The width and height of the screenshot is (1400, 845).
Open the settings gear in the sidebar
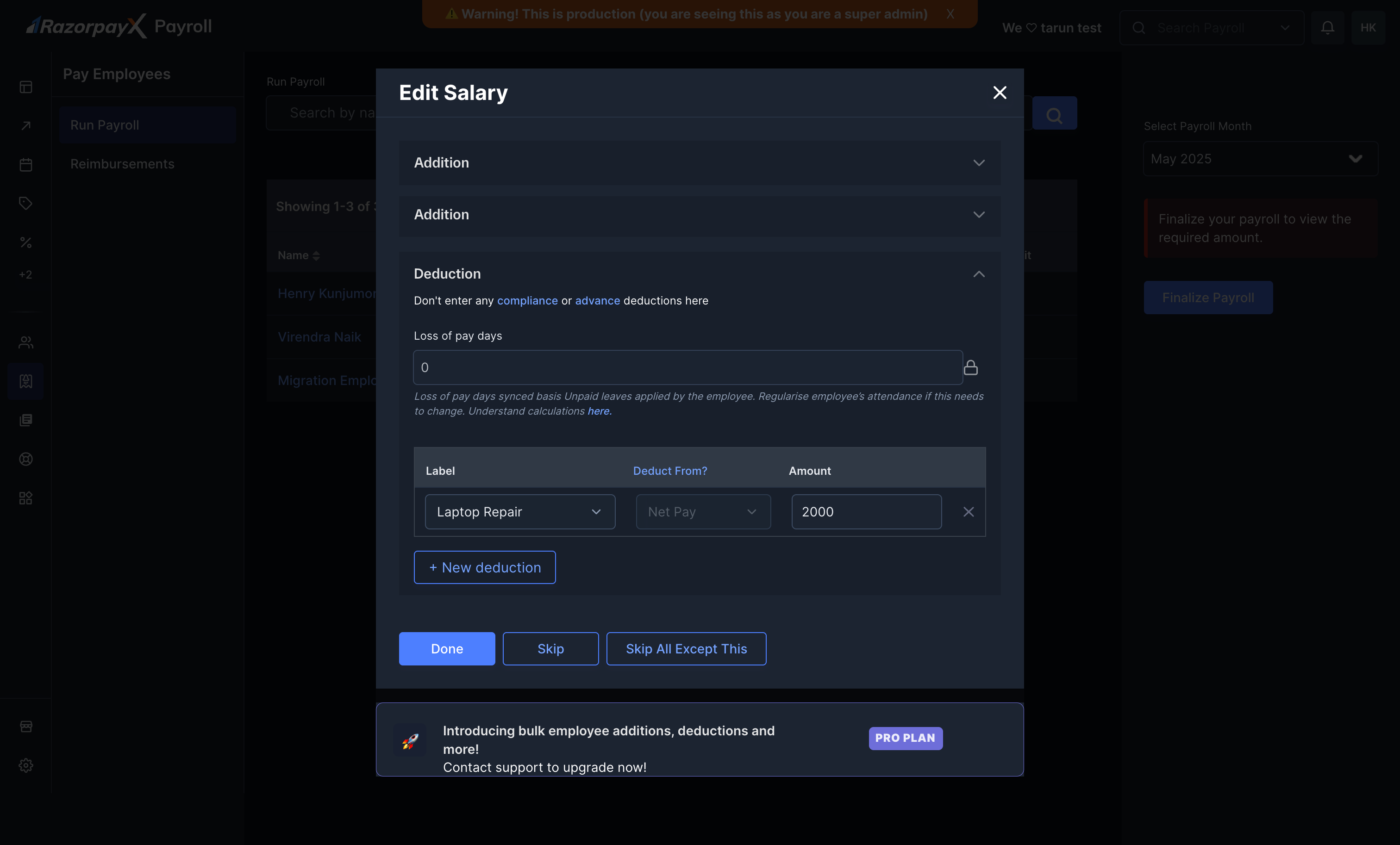point(25,765)
